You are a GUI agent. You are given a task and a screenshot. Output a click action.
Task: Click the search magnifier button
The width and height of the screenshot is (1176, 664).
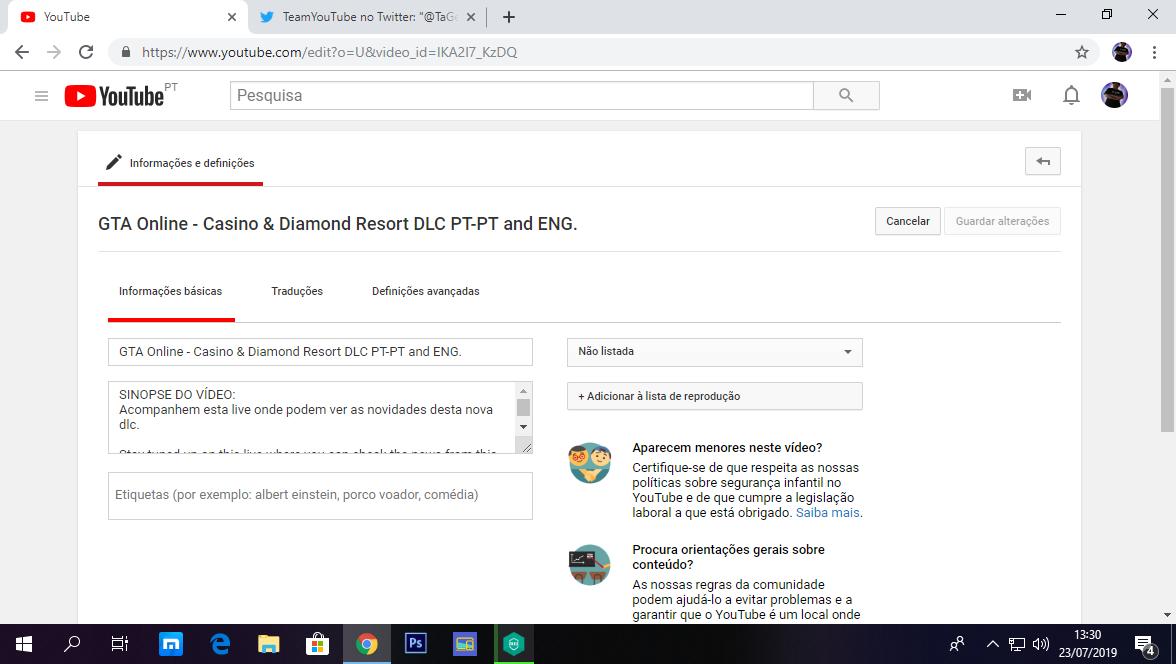point(846,95)
